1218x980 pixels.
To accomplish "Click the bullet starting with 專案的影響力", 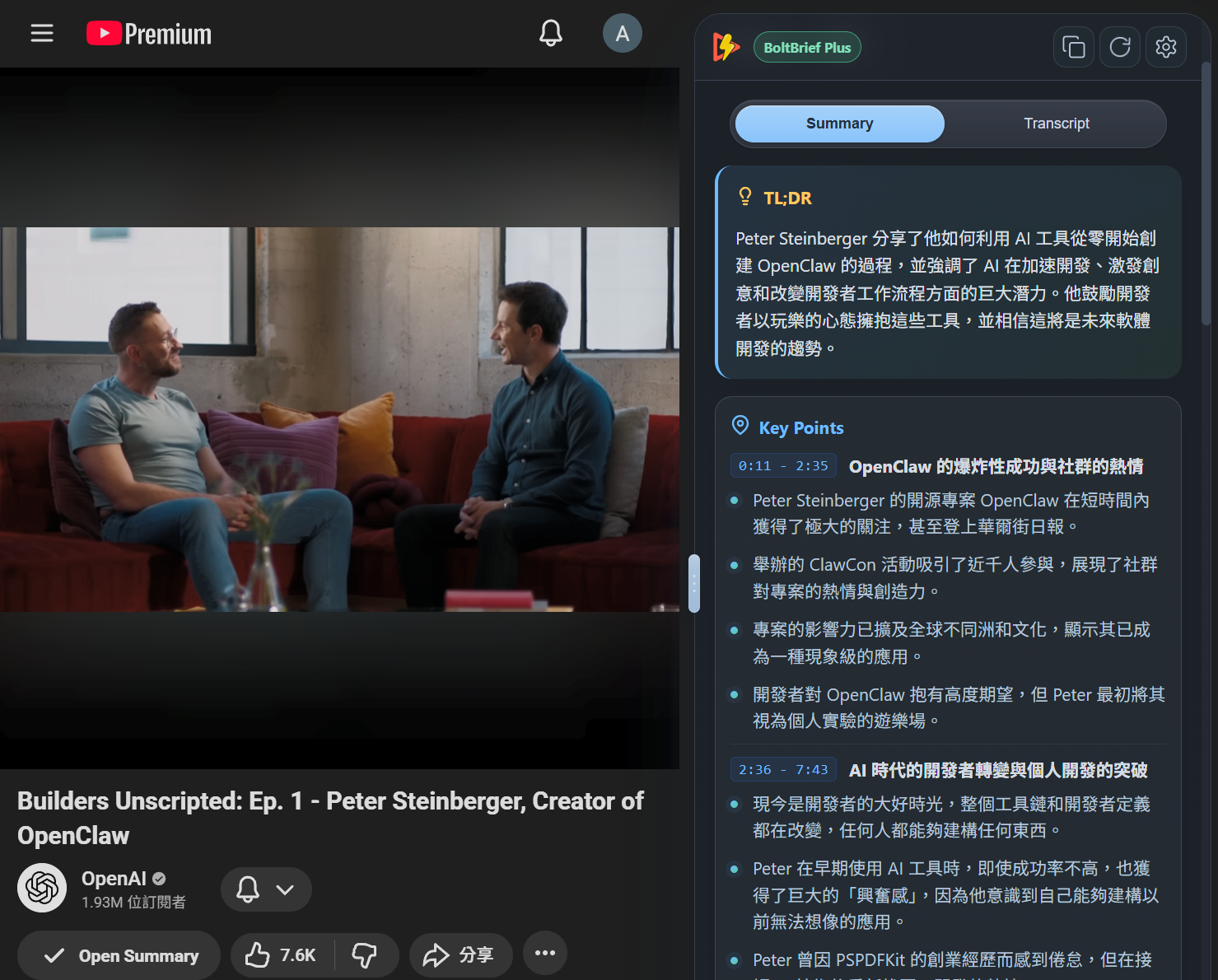I will point(951,643).
